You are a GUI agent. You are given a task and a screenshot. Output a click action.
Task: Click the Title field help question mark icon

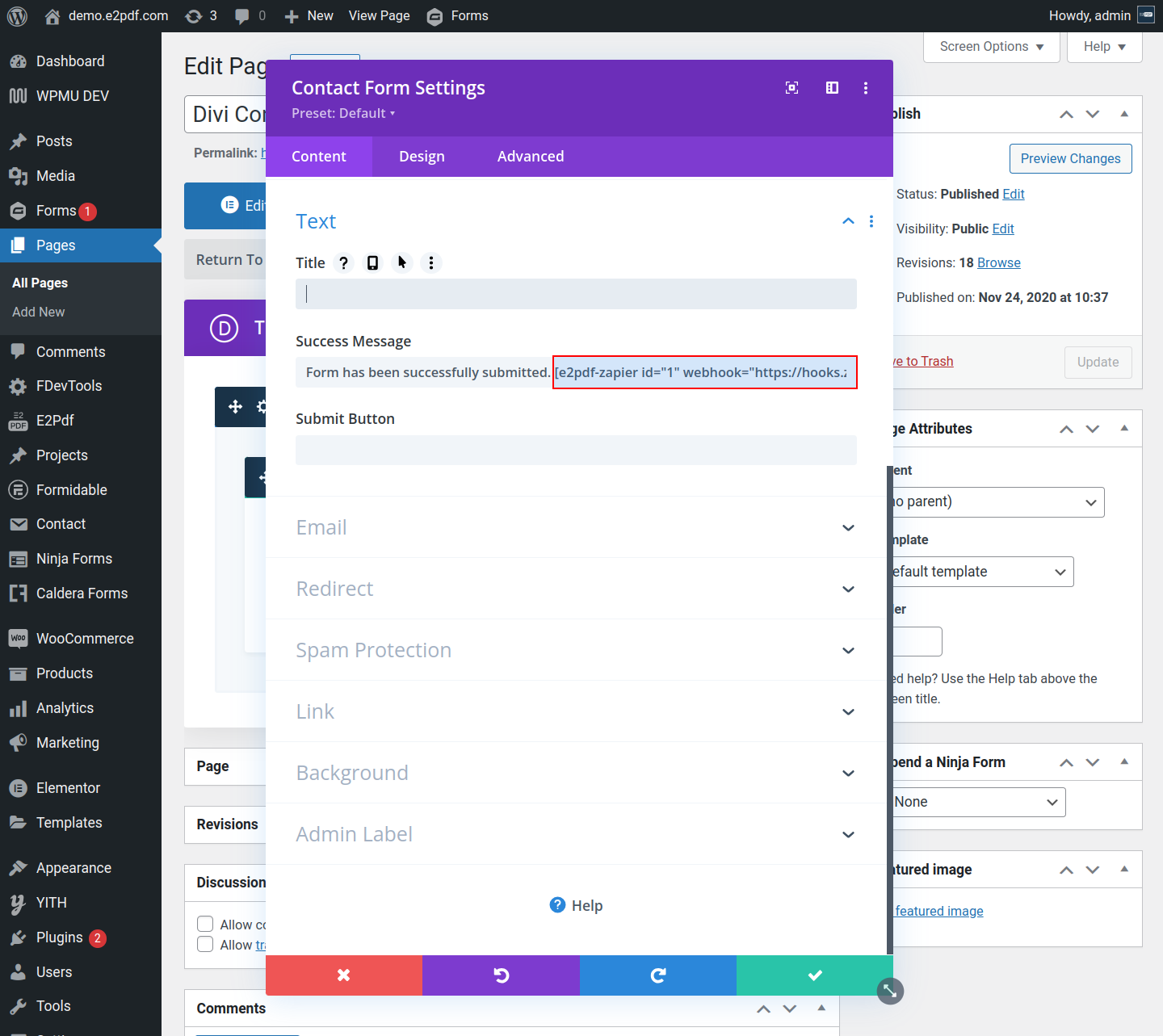343,262
